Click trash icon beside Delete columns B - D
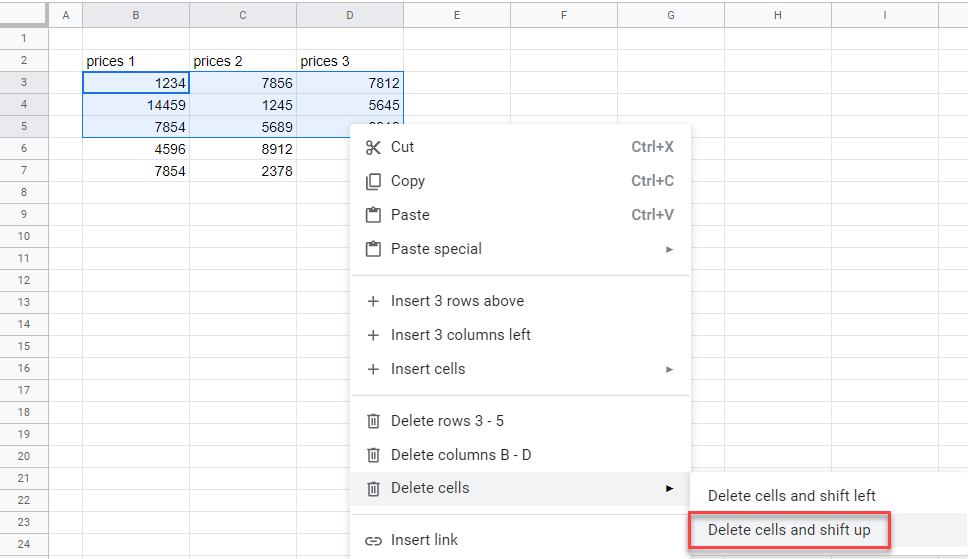The height and width of the screenshot is (559, 968). point(373,455)
